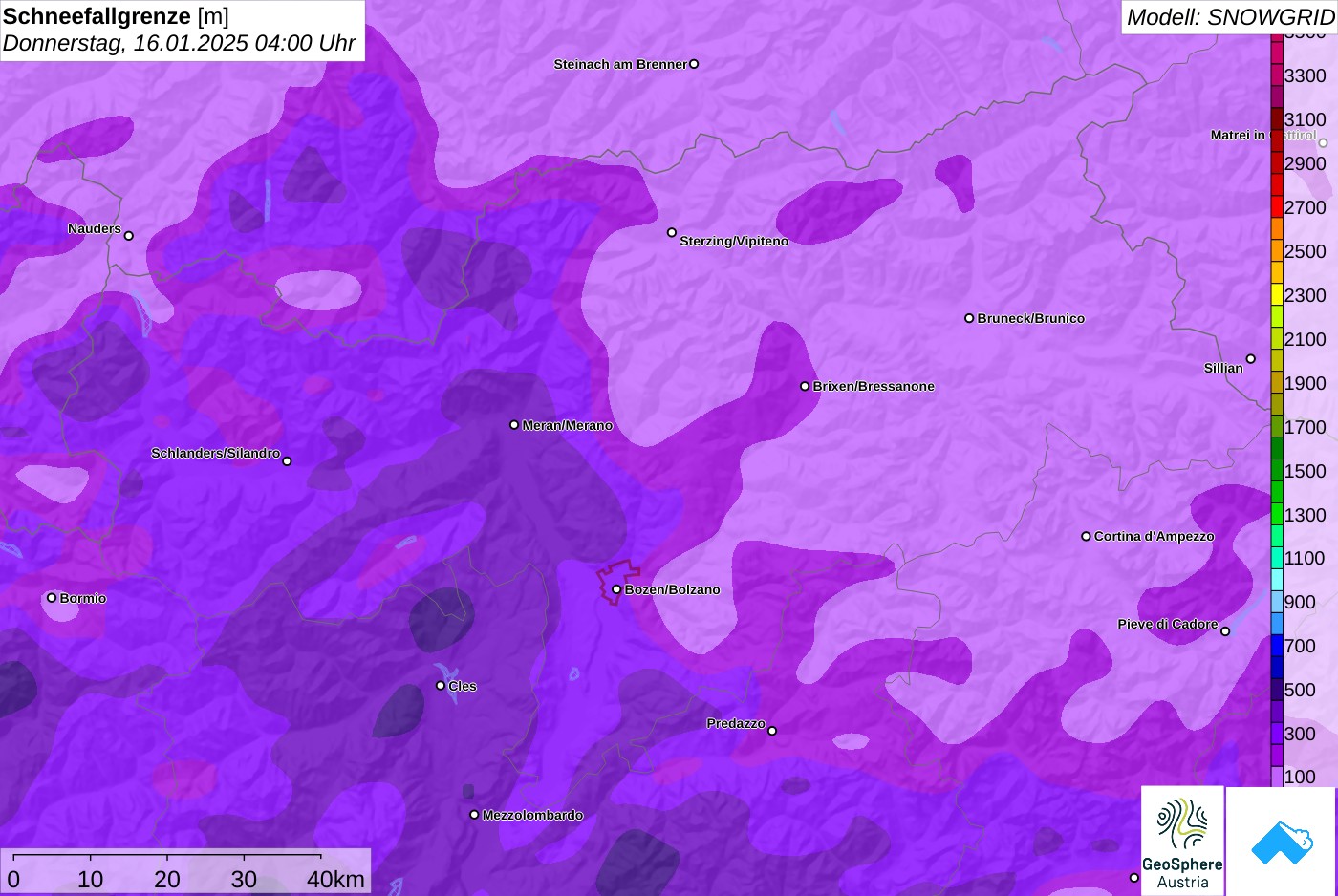Viewport: 1338px width, 896px height.
Task: Click the "Modell: SNOWGRID" label
Action: click(1230, 16)
